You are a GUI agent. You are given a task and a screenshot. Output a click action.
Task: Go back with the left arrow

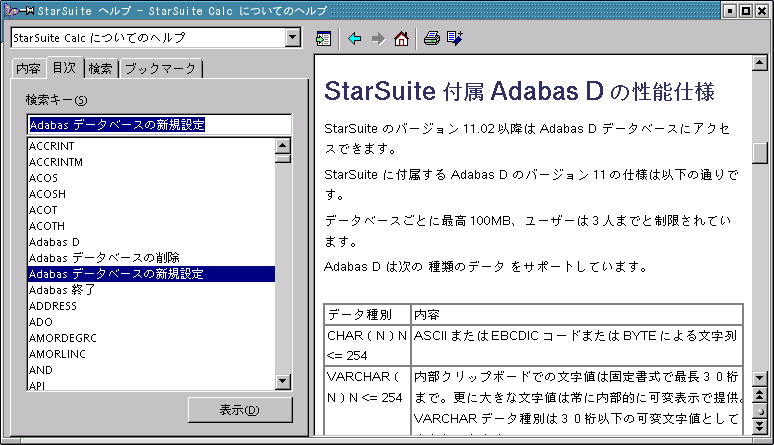click(354, 39)
